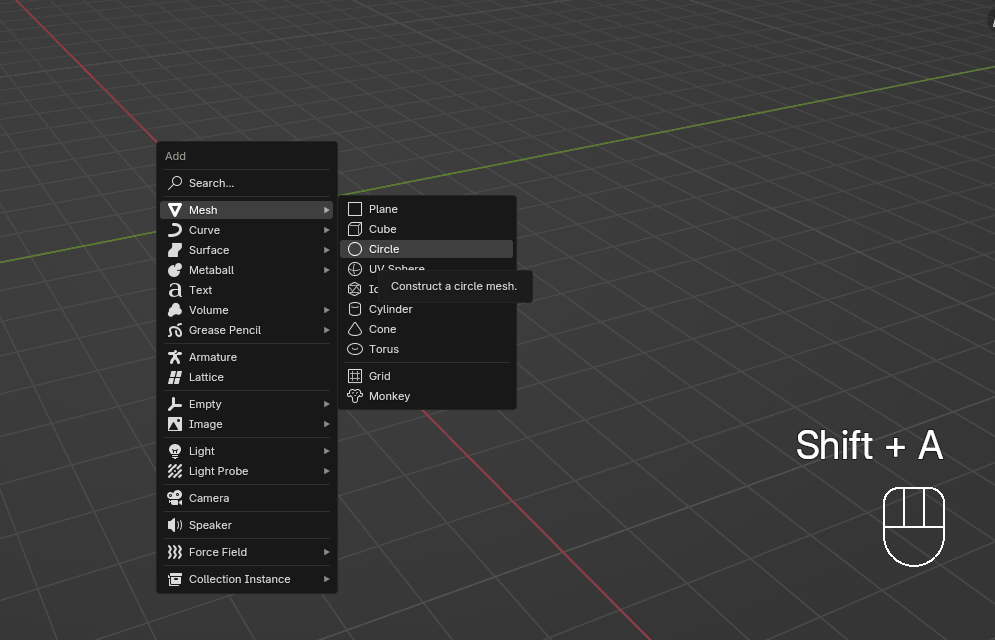995x640 pixels.
Task: Choose Lattice from the Add menu
Action: (206, 377)
